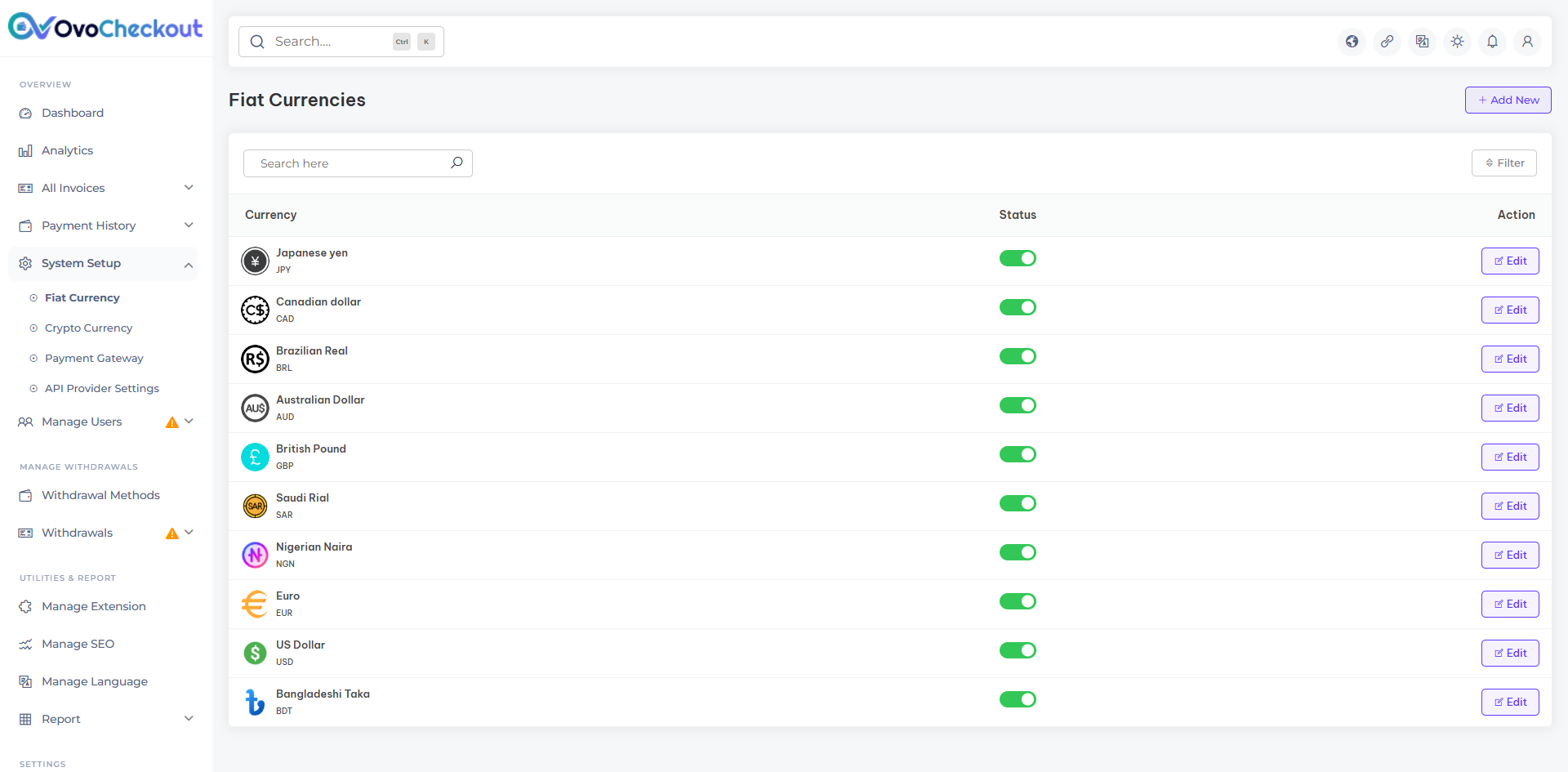This screenshot has height=772, width=1568.
Task: Switch theme with the sun icon
Action: tap(1458, 42)
